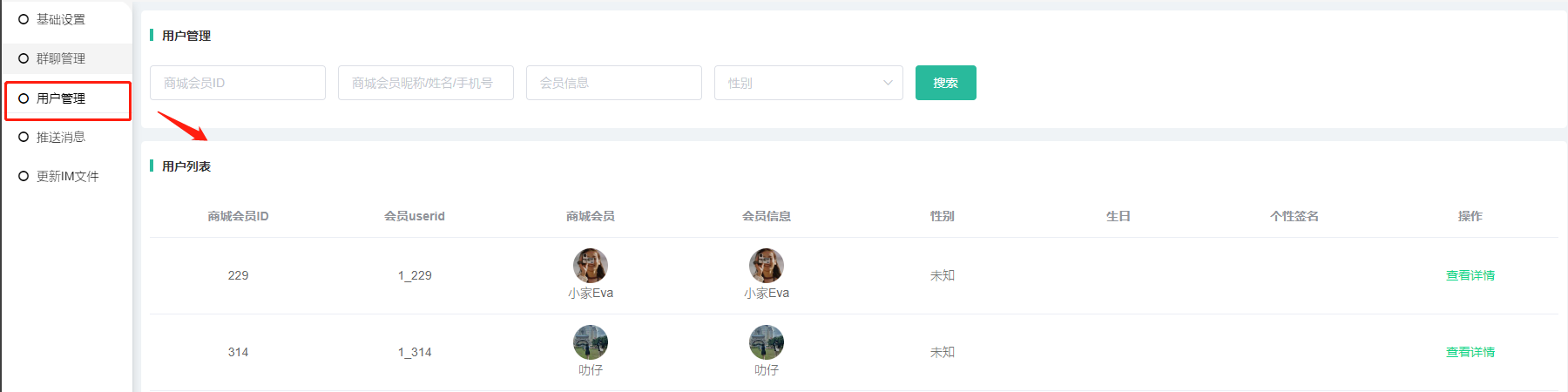Go to 群聊管理 menu item
The width and height of the screenshot is (1568, 392).
61,58
